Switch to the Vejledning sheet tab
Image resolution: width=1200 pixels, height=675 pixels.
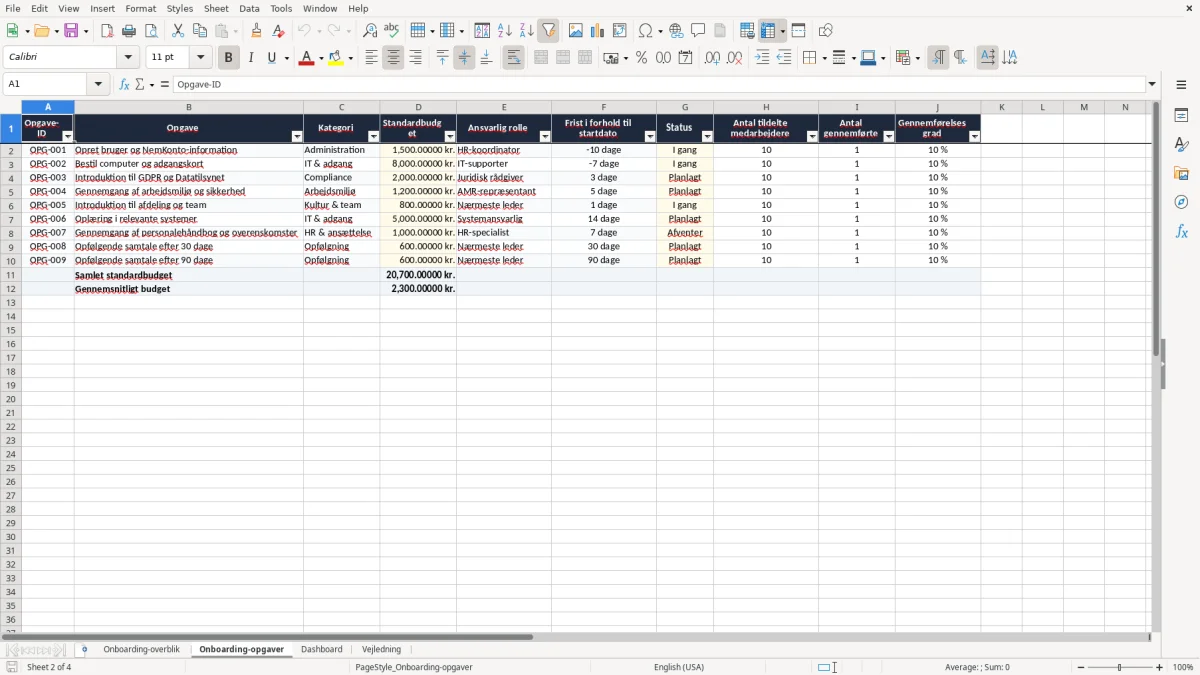(381, 650)
